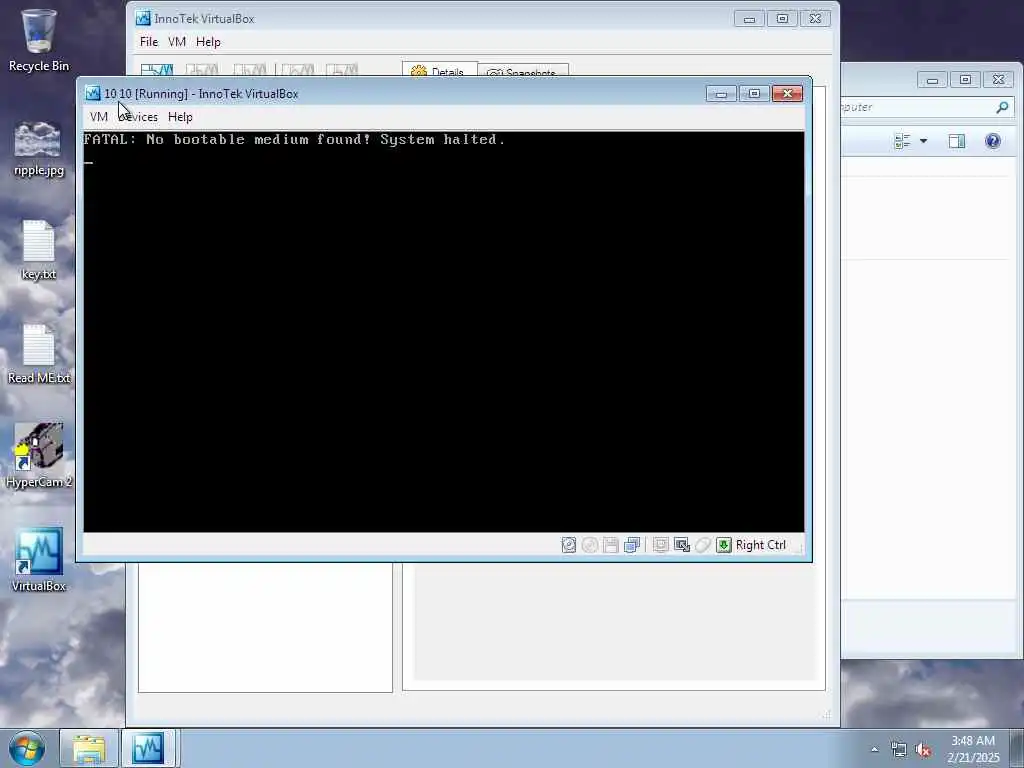Click the hard disk activity indicator in VM status bar
The image size is (1024, 768).
[569, 545]
